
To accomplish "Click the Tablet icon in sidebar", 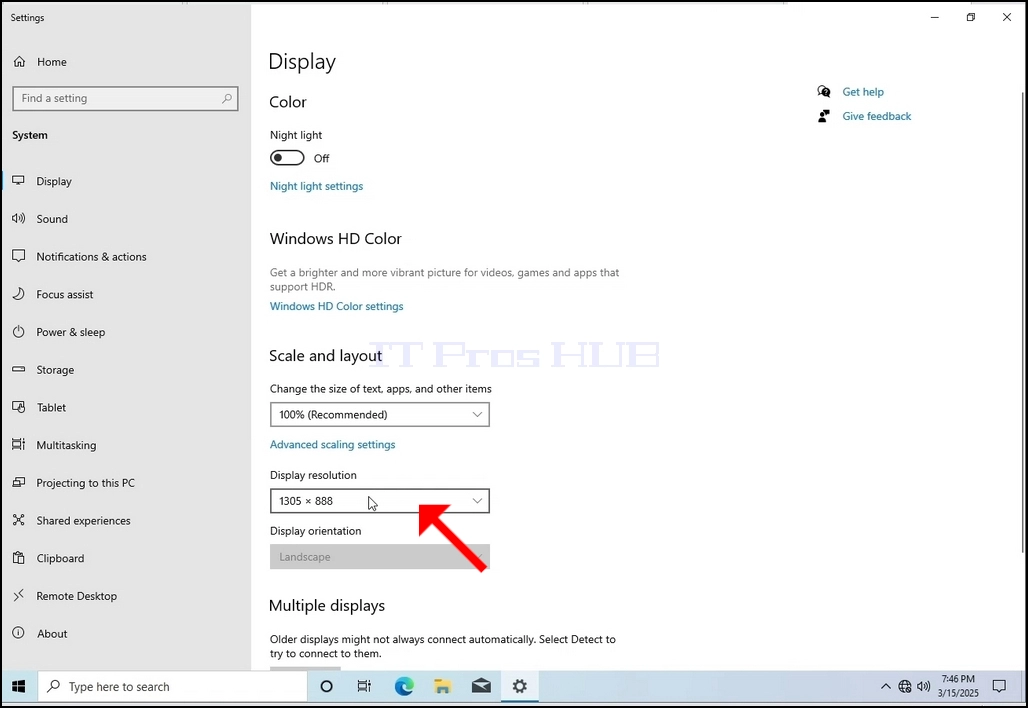I will [x=18, y=406].
